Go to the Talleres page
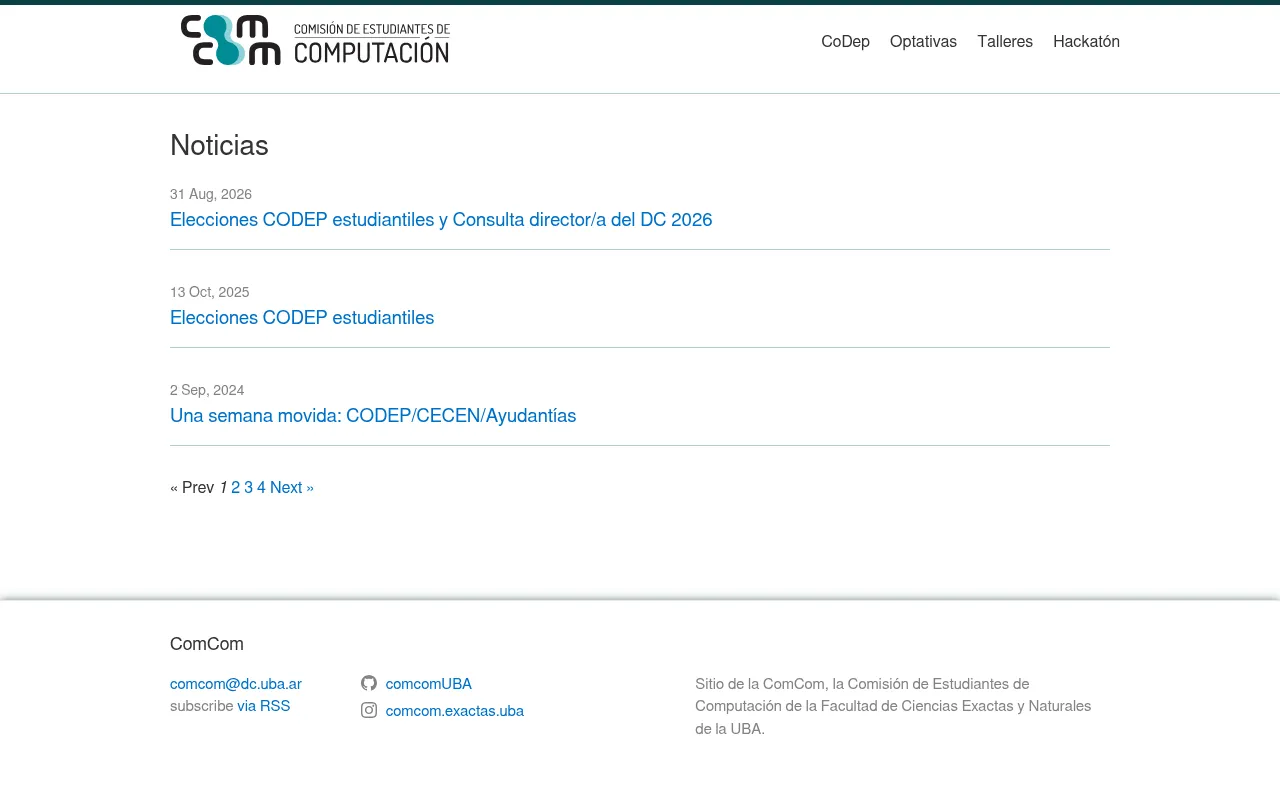The image size is (1280, 800). (1005, 41)
